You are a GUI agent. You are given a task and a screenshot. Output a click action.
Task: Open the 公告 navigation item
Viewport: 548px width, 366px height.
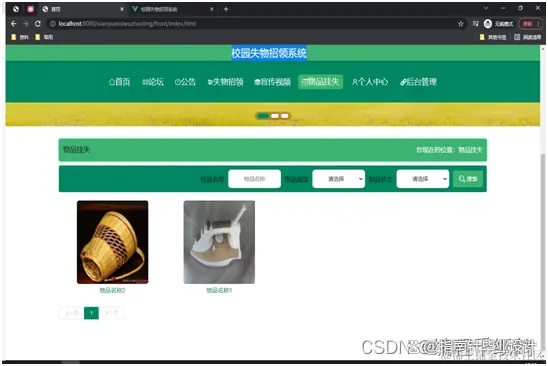click(185, 82)
